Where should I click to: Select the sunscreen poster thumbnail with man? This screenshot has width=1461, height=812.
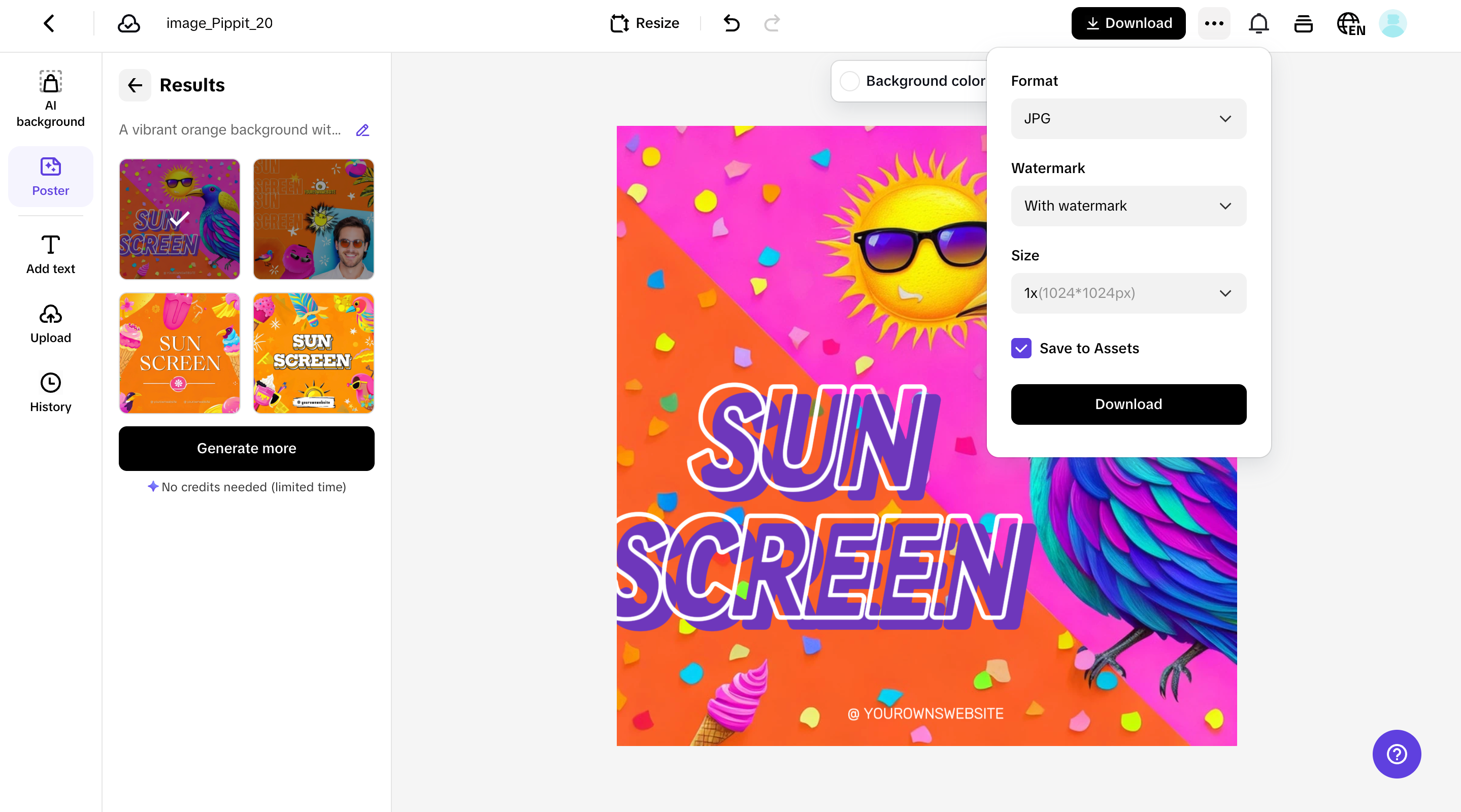313,219
